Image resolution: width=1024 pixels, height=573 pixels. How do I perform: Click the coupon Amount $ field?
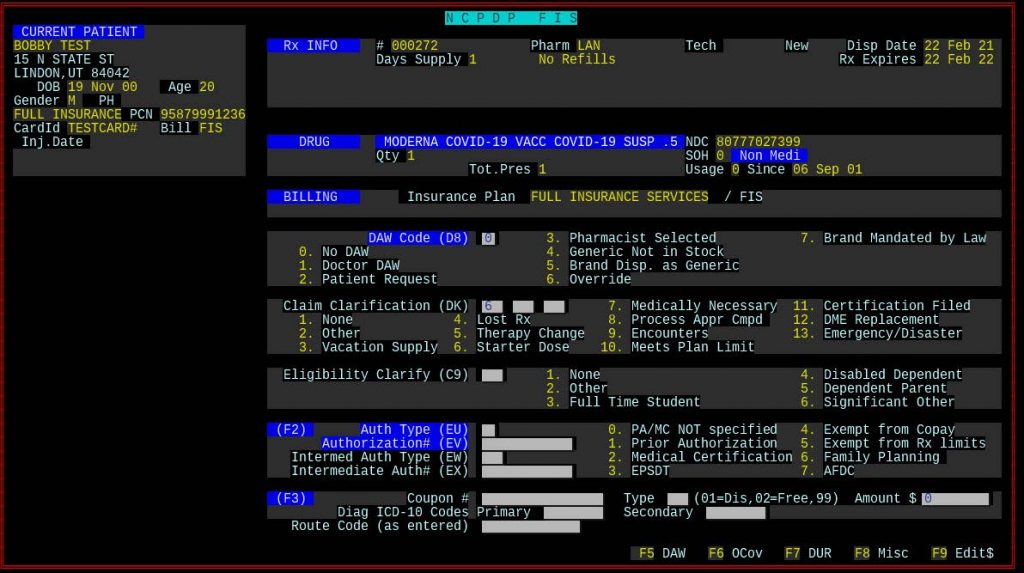pyautogui.click(x=955, y=499)
